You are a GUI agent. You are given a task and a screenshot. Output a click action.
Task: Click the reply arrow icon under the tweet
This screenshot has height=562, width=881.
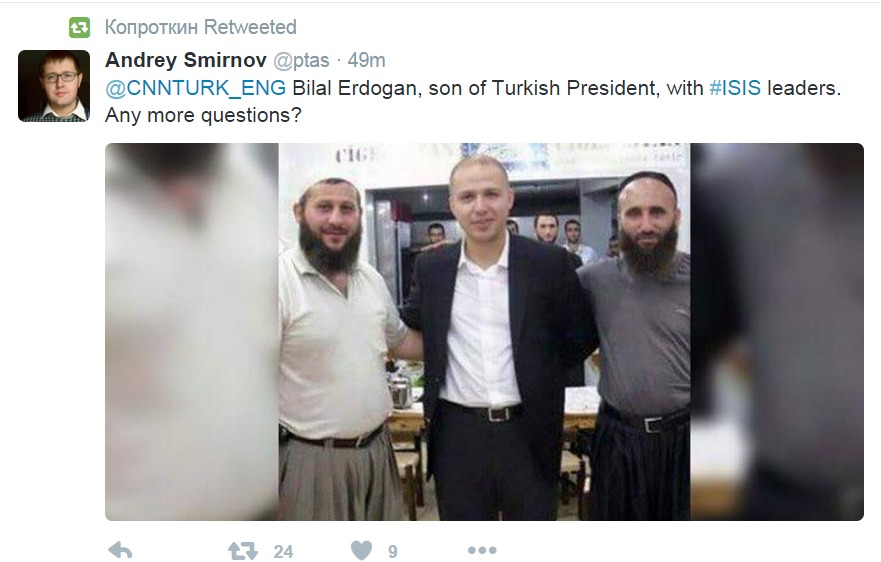click(120, 550)
